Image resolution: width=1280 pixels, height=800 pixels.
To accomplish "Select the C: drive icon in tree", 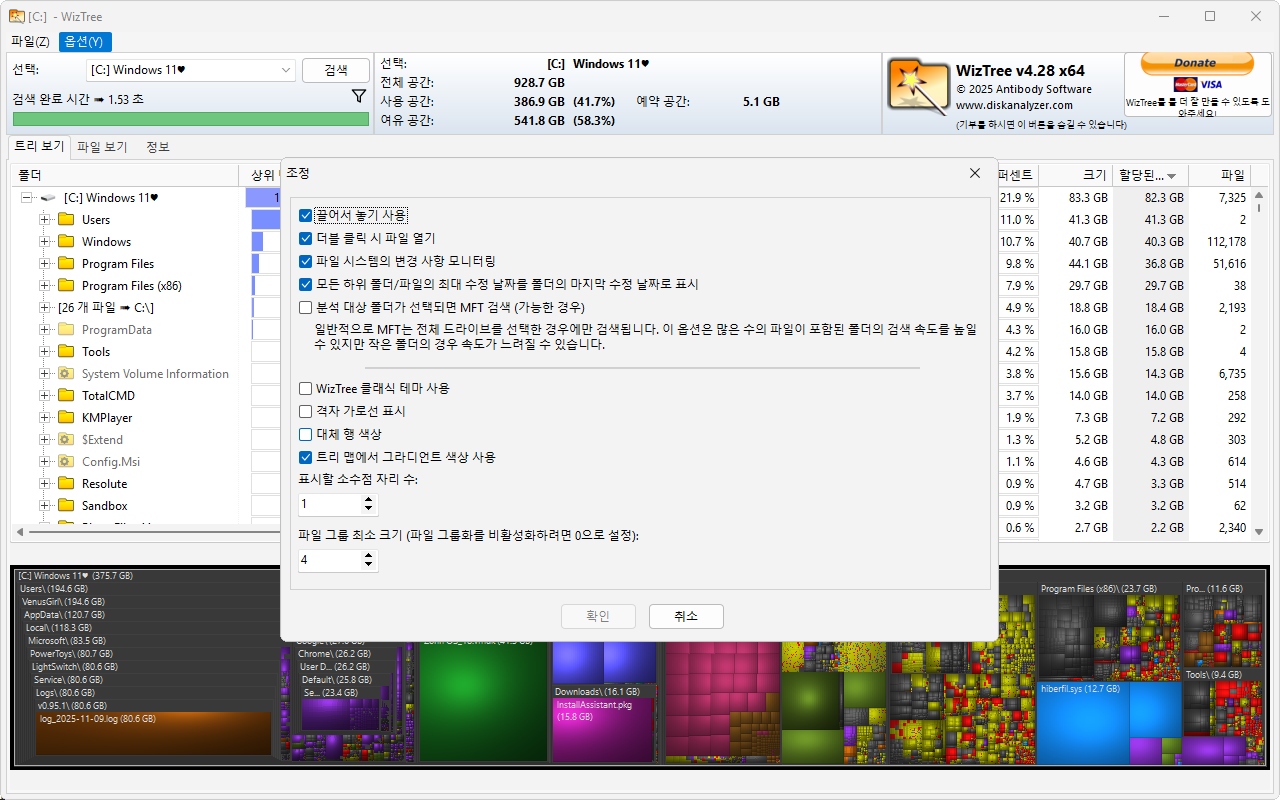I will pos(48,198).
